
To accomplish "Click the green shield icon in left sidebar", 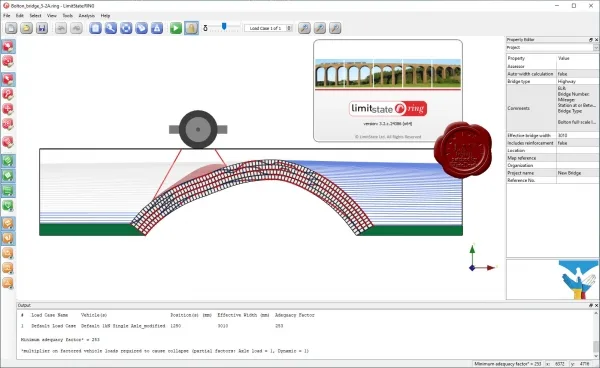I will pos(8,205).
